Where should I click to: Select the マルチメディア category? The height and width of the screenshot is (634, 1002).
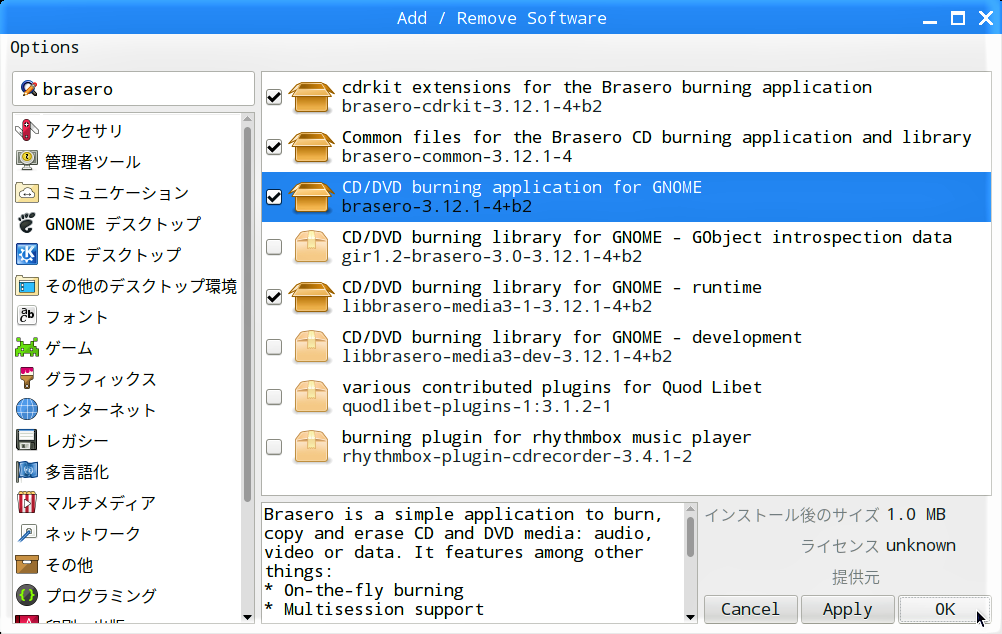coord(100,503)
